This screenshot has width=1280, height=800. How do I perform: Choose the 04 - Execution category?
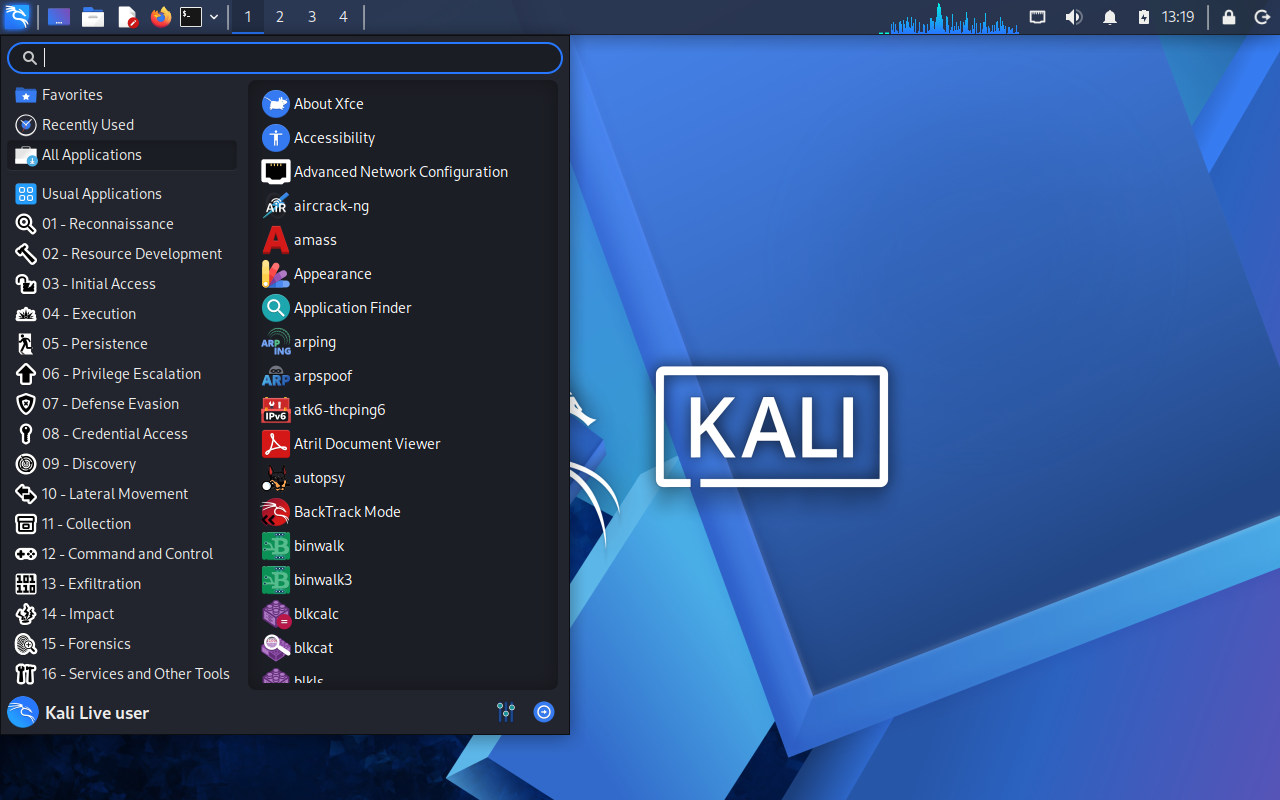[x=122, y=314]
